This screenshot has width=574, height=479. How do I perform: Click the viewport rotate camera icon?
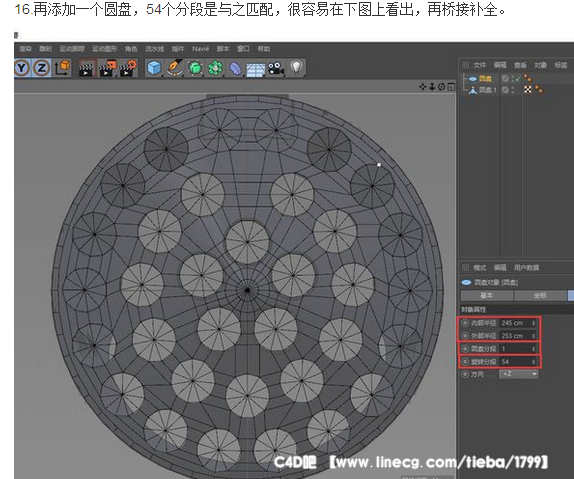coord(441,87)
